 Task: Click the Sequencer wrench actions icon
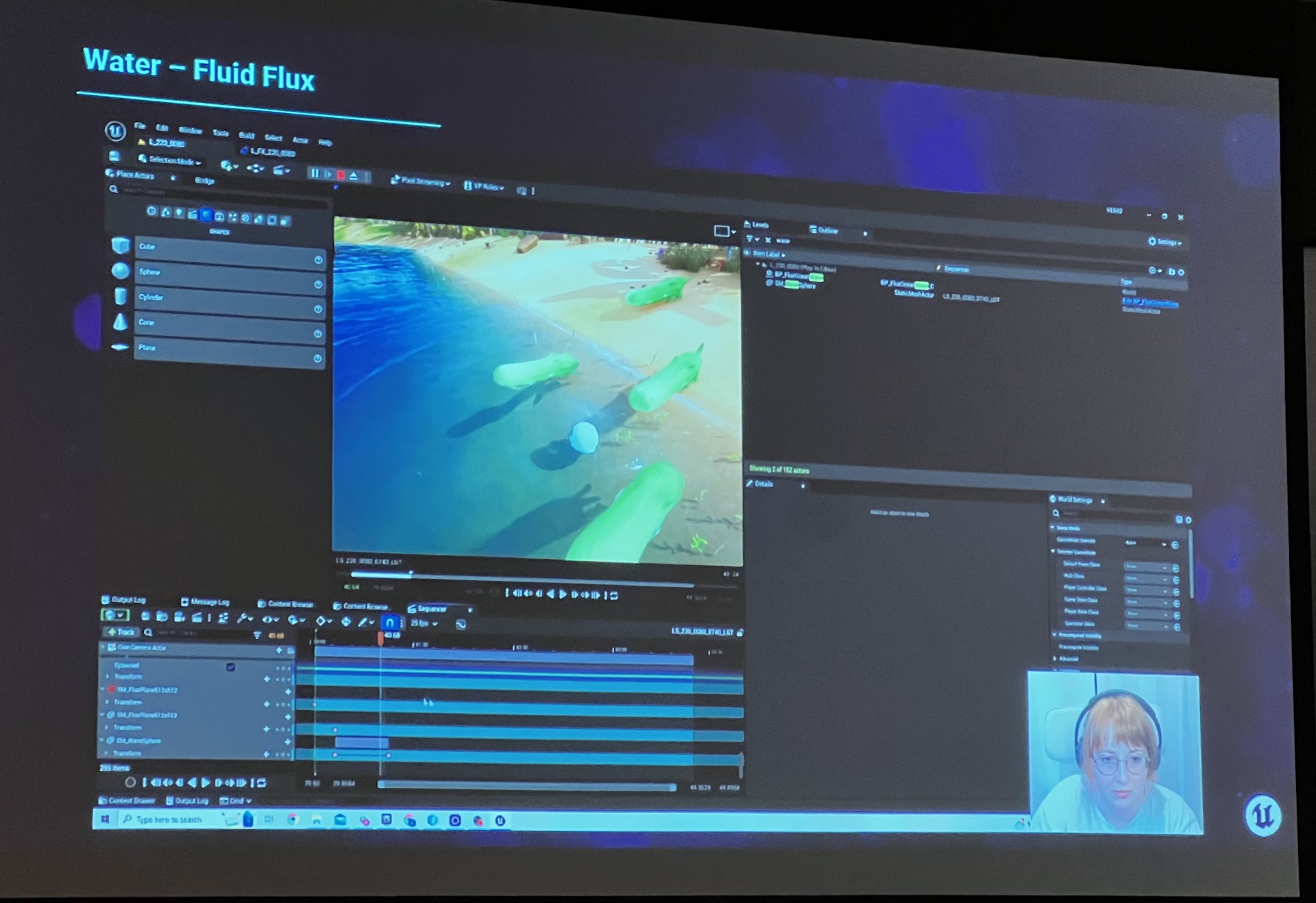(x=243, y=618)
